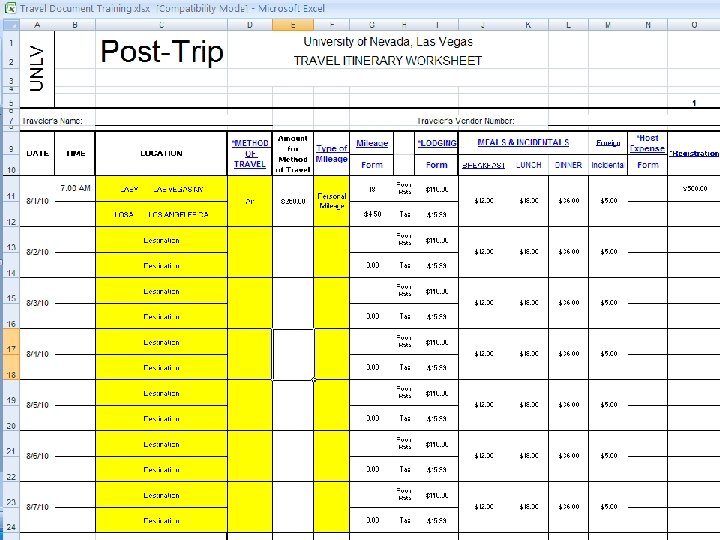Click the TRAVEL ITINERARY WORKSHEET heading
Image resolution: width=720 pixels, height=540 pixels.
click(x=388, y=61)
